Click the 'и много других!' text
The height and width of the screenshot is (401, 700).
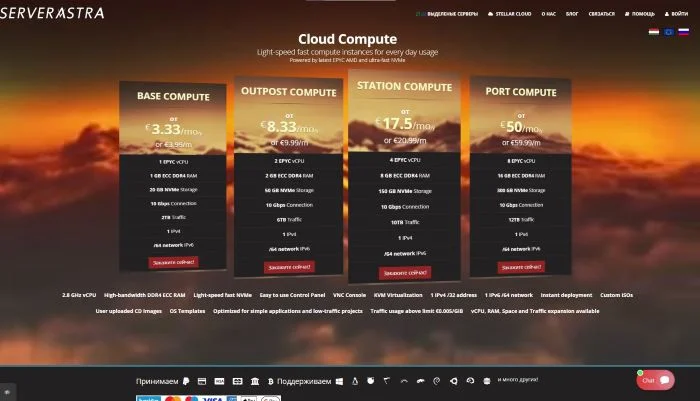coord(517,380)
